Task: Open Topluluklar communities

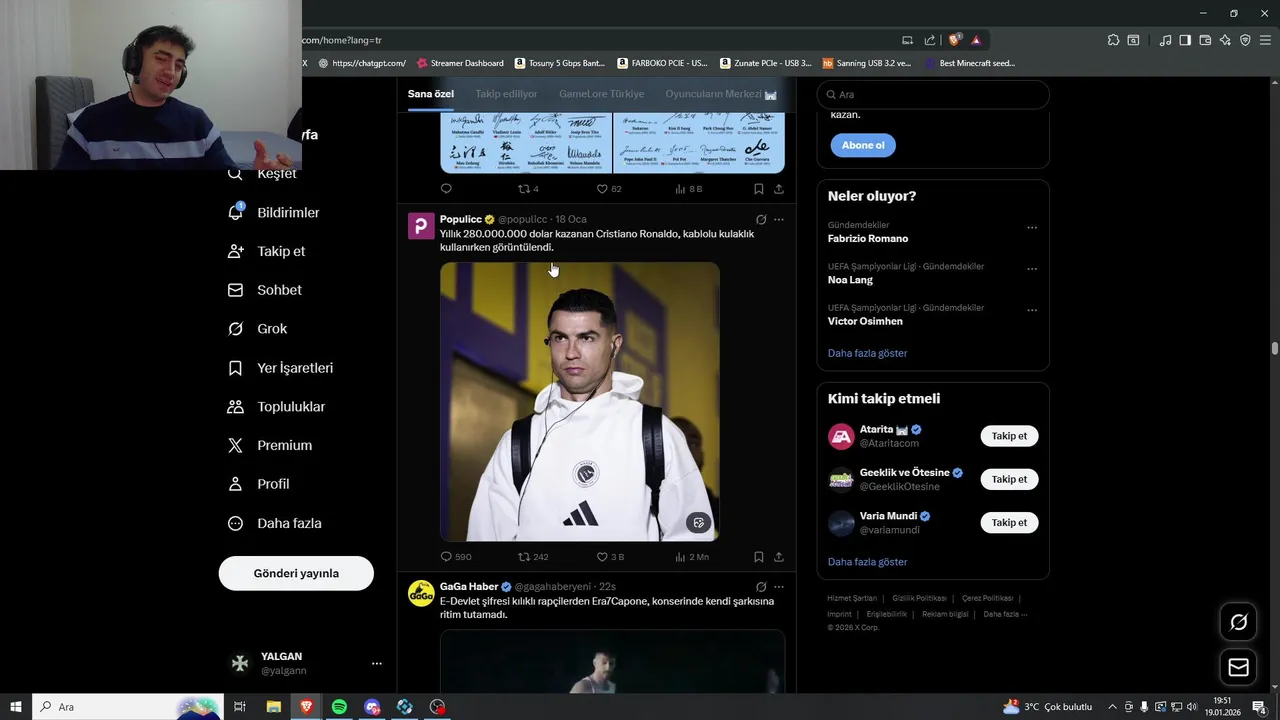Action: pyautogui.click(x=276, y=407)
